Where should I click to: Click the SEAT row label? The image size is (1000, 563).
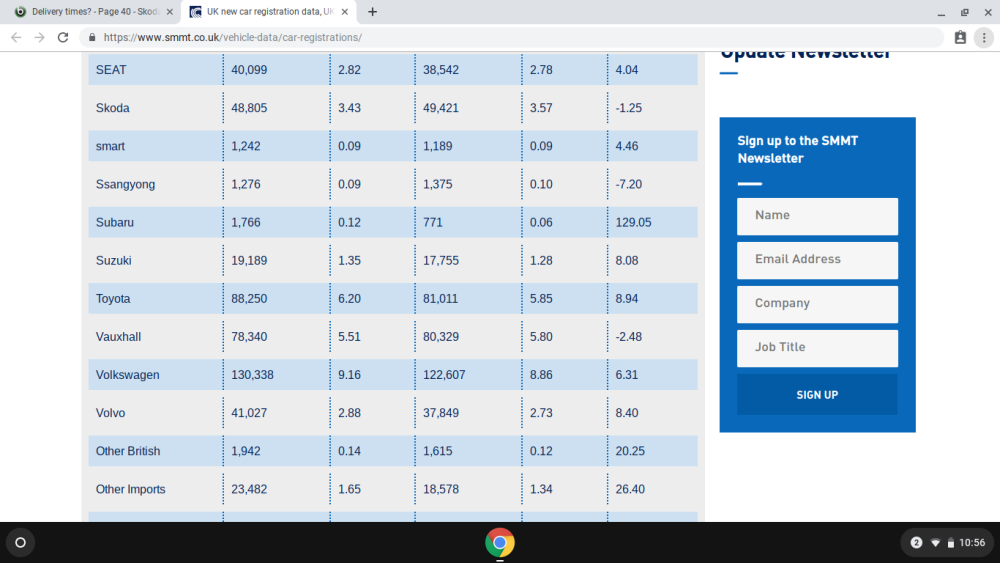coord(111,70)
